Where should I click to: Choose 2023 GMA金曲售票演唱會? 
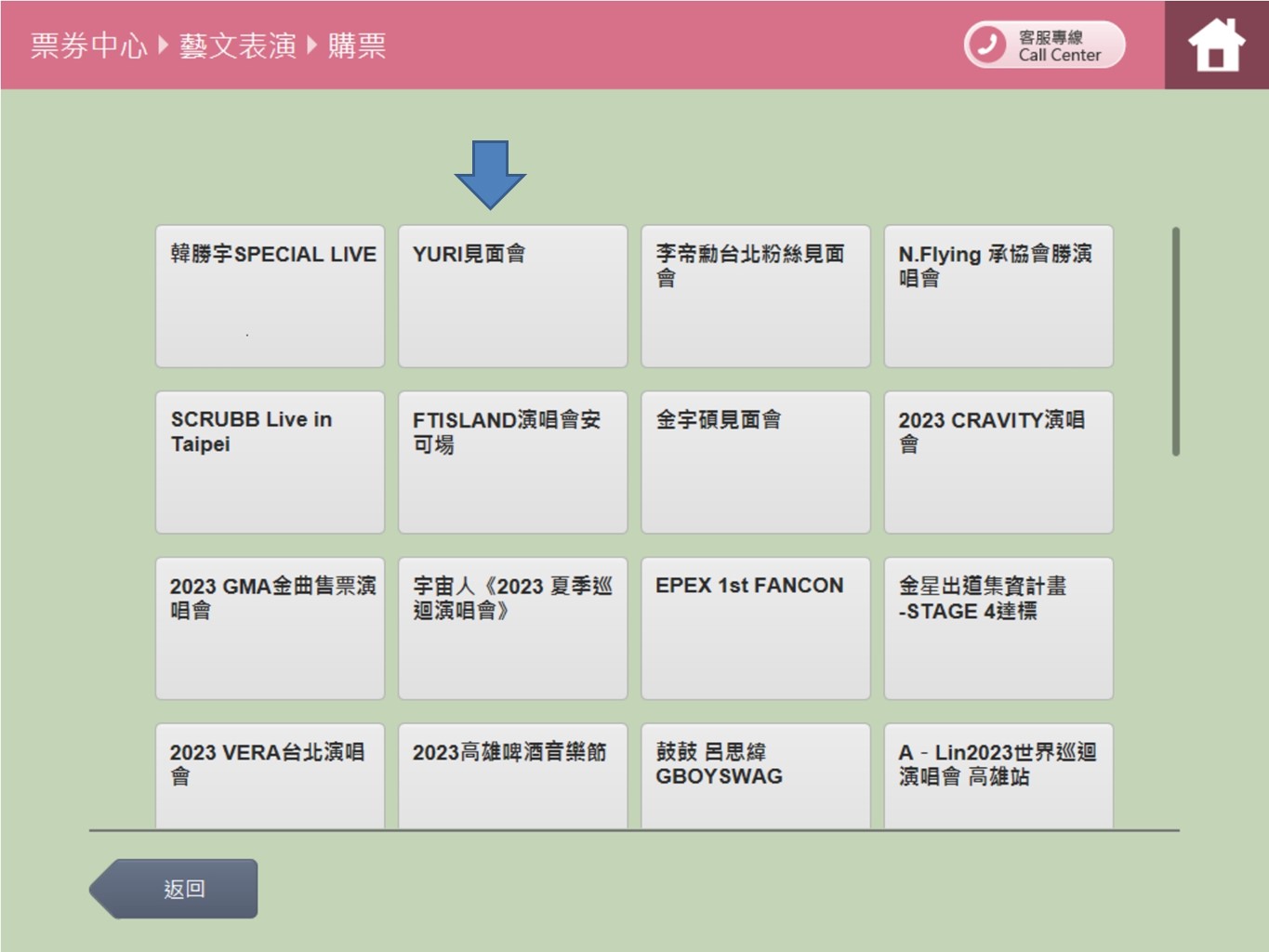coord(270,627)
